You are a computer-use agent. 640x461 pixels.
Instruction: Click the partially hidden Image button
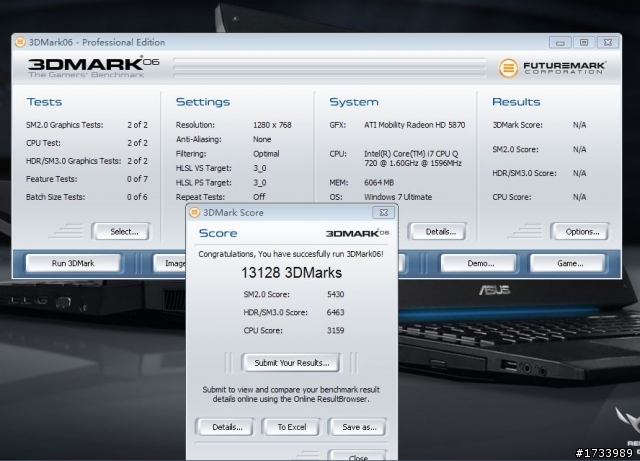[x=170, y=263]
